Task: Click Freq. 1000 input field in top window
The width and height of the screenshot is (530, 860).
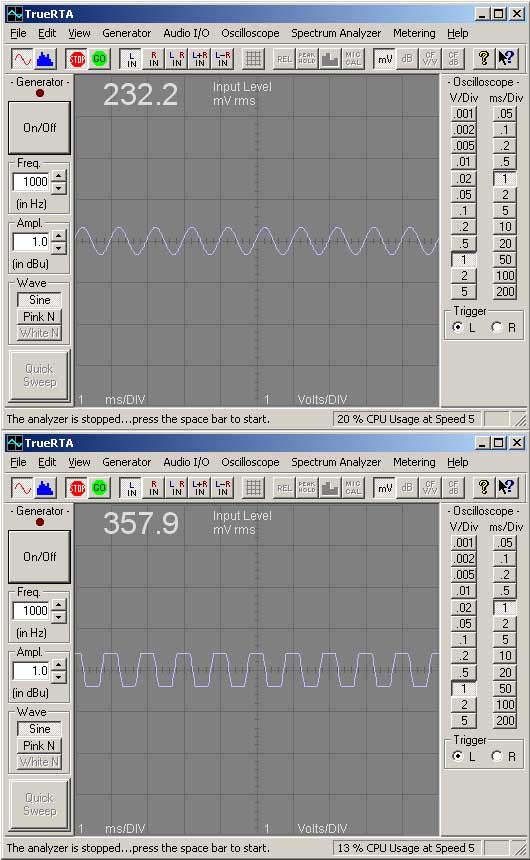Action: 32,182
